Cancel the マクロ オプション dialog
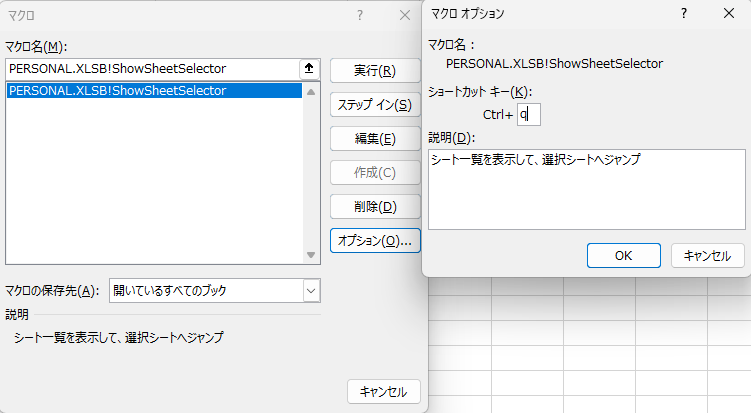The height and width of the screenshot is (413, 751). click(708, 255)
